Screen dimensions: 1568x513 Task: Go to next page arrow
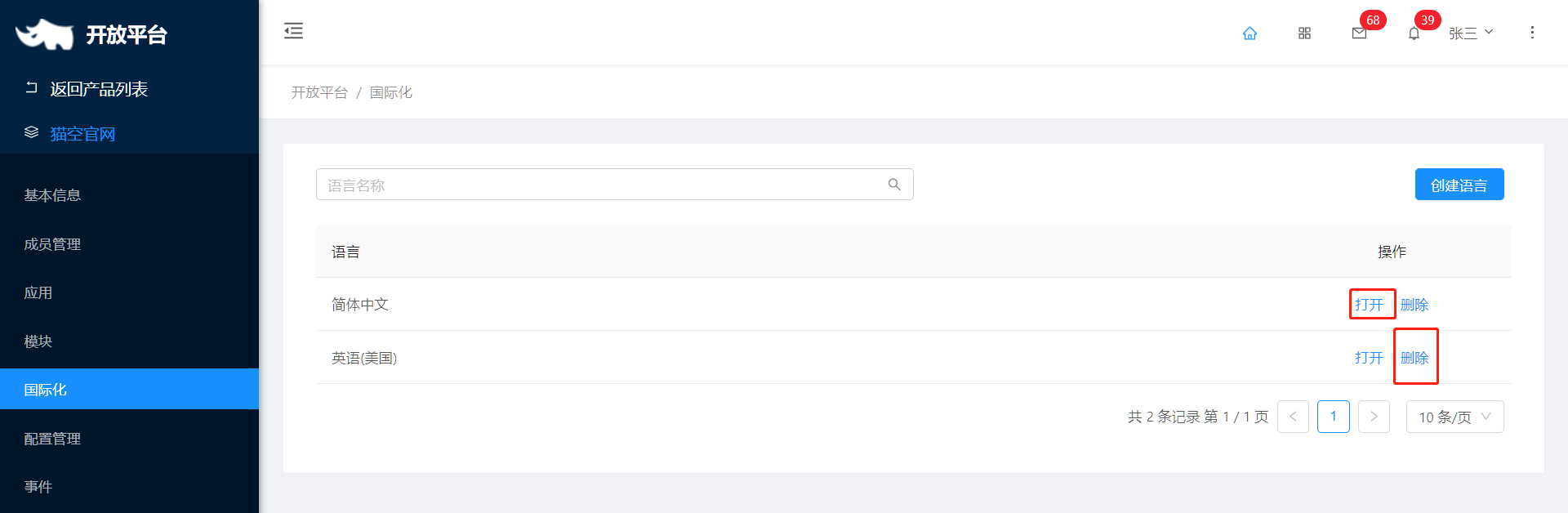(1374, 417)
